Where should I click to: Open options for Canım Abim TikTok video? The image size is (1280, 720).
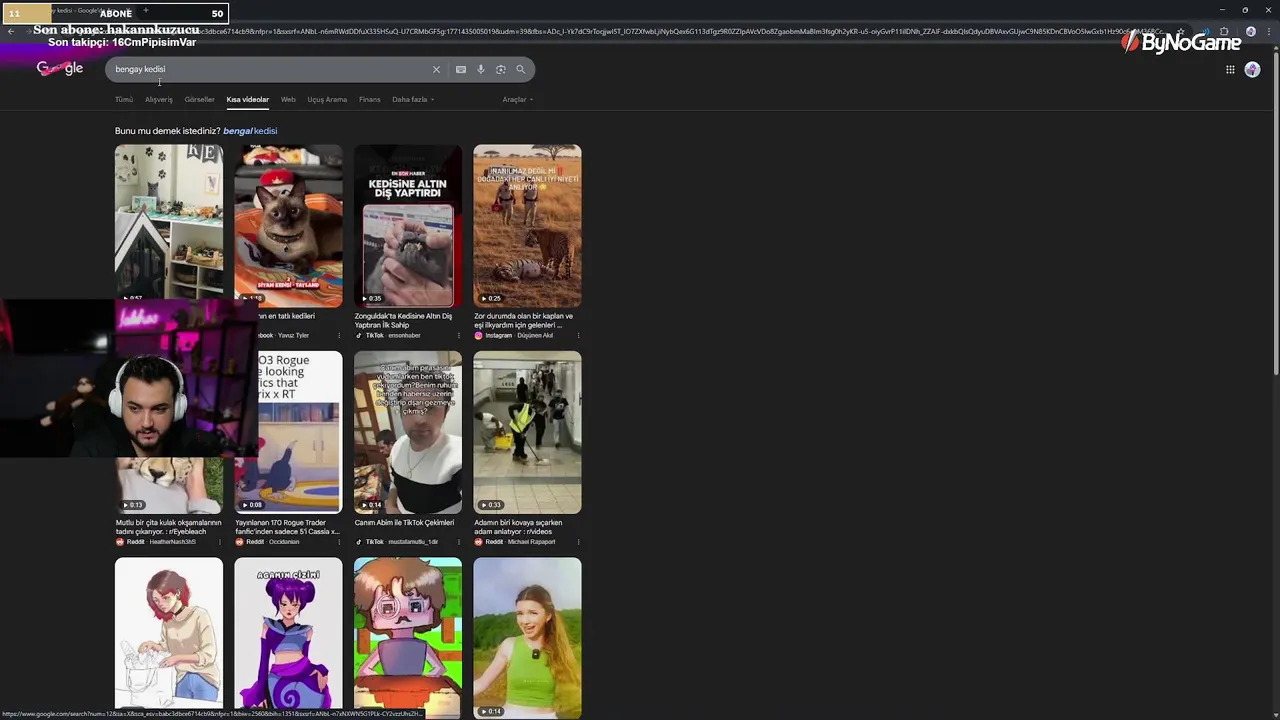click(459, 541)
